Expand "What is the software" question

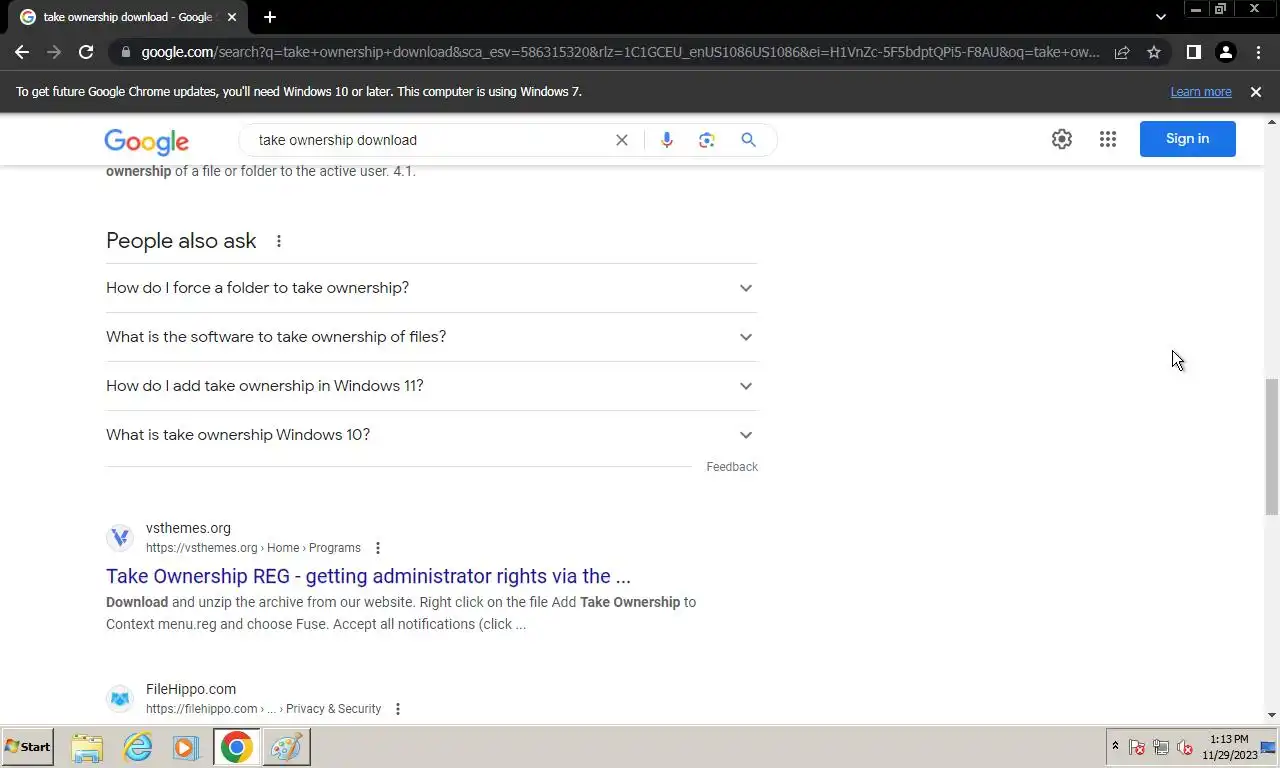431,337
